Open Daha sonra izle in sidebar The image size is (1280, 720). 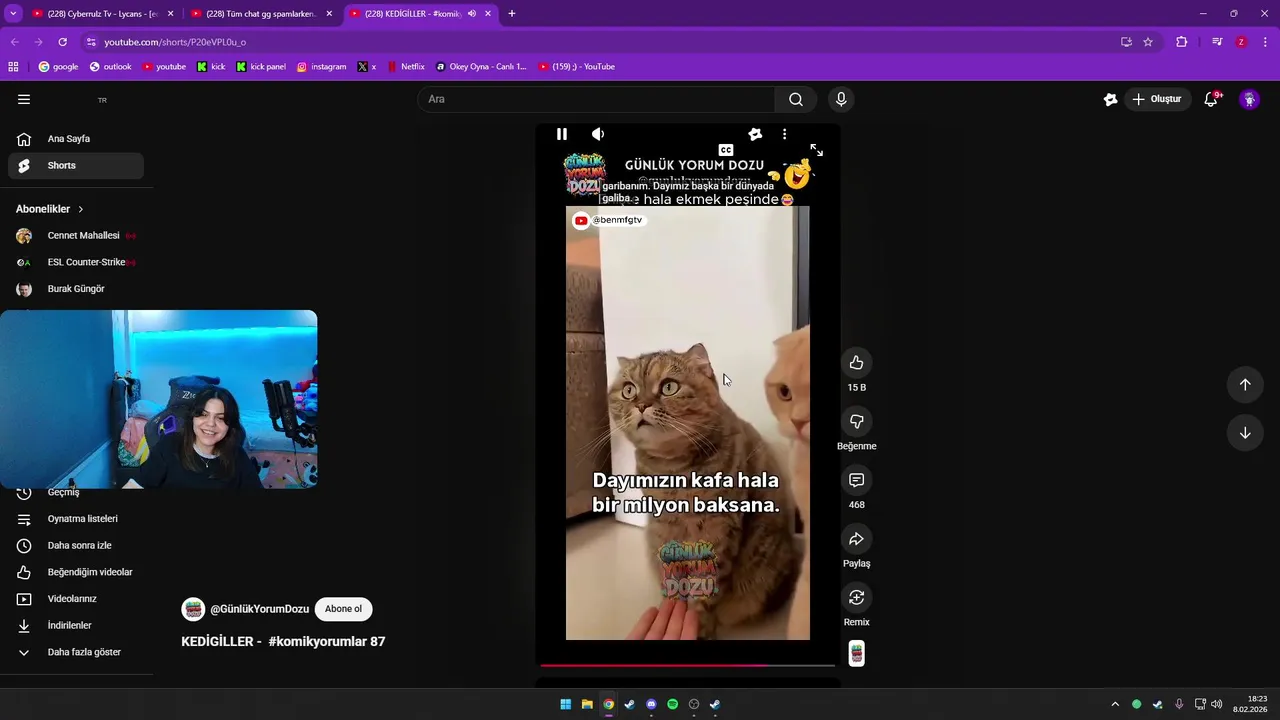76,546
